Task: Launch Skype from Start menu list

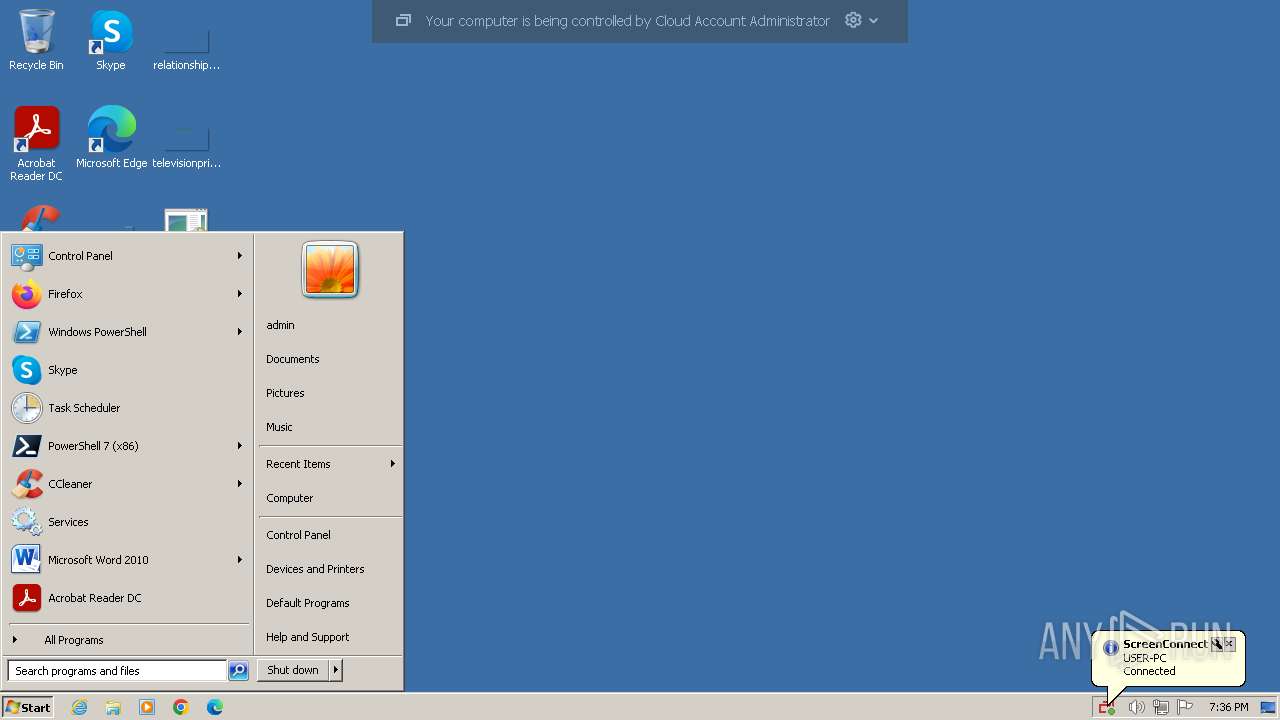Action: pyautogui.click(x=127, y=370)
